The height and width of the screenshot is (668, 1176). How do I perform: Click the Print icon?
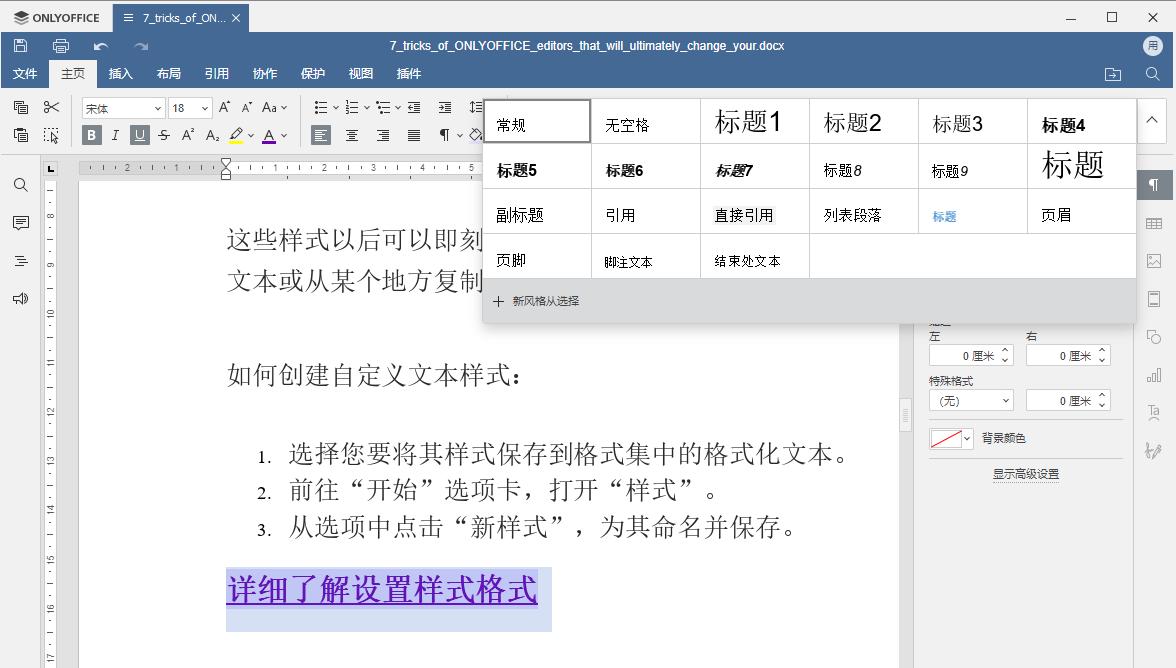point(61,45)
